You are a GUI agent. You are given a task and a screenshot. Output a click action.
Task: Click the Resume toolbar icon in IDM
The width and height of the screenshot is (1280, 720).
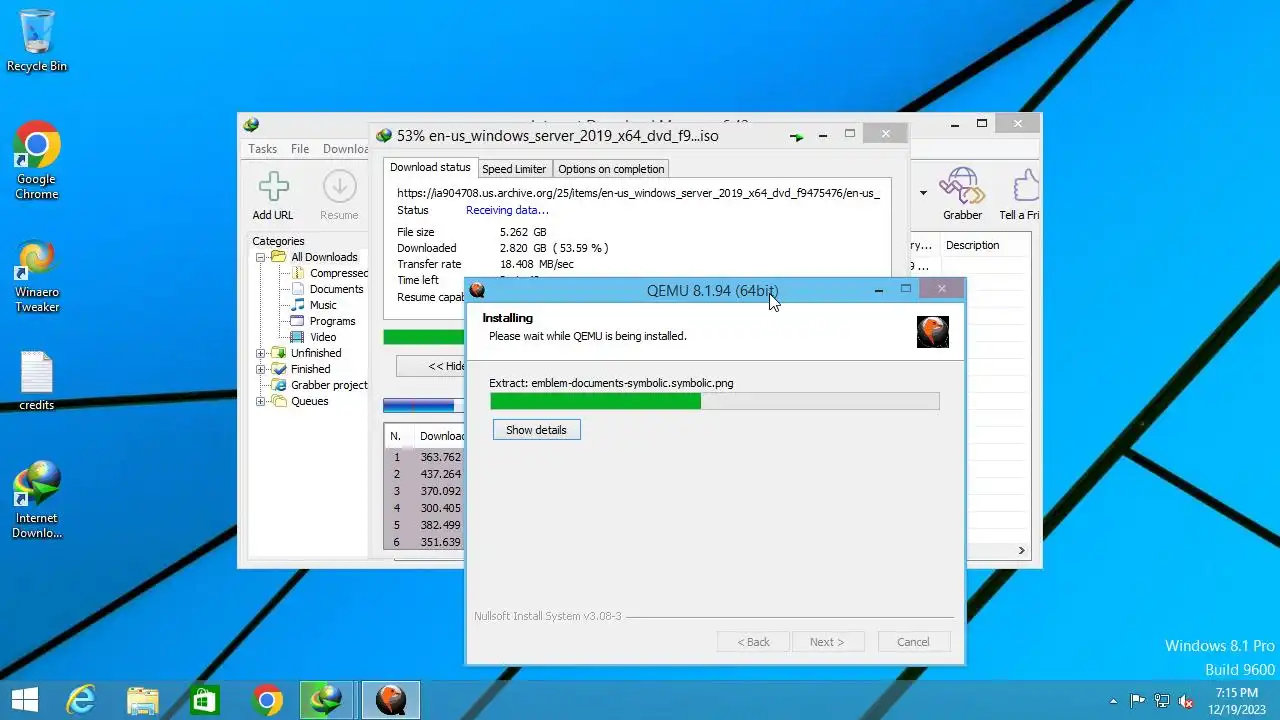pos(339,187)
